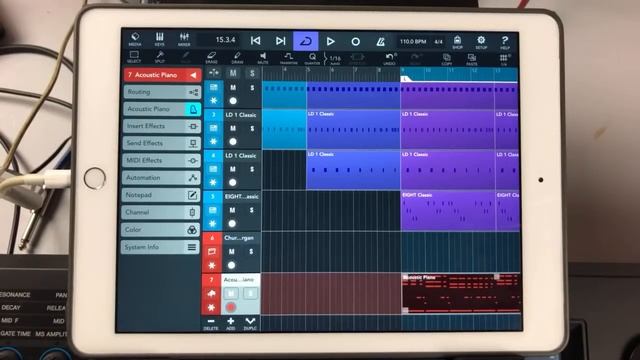This screenshot has width=640, height=360.
Task: Open instrument icon on track 5 EIGHT Classic
Action: pos(213,210)
